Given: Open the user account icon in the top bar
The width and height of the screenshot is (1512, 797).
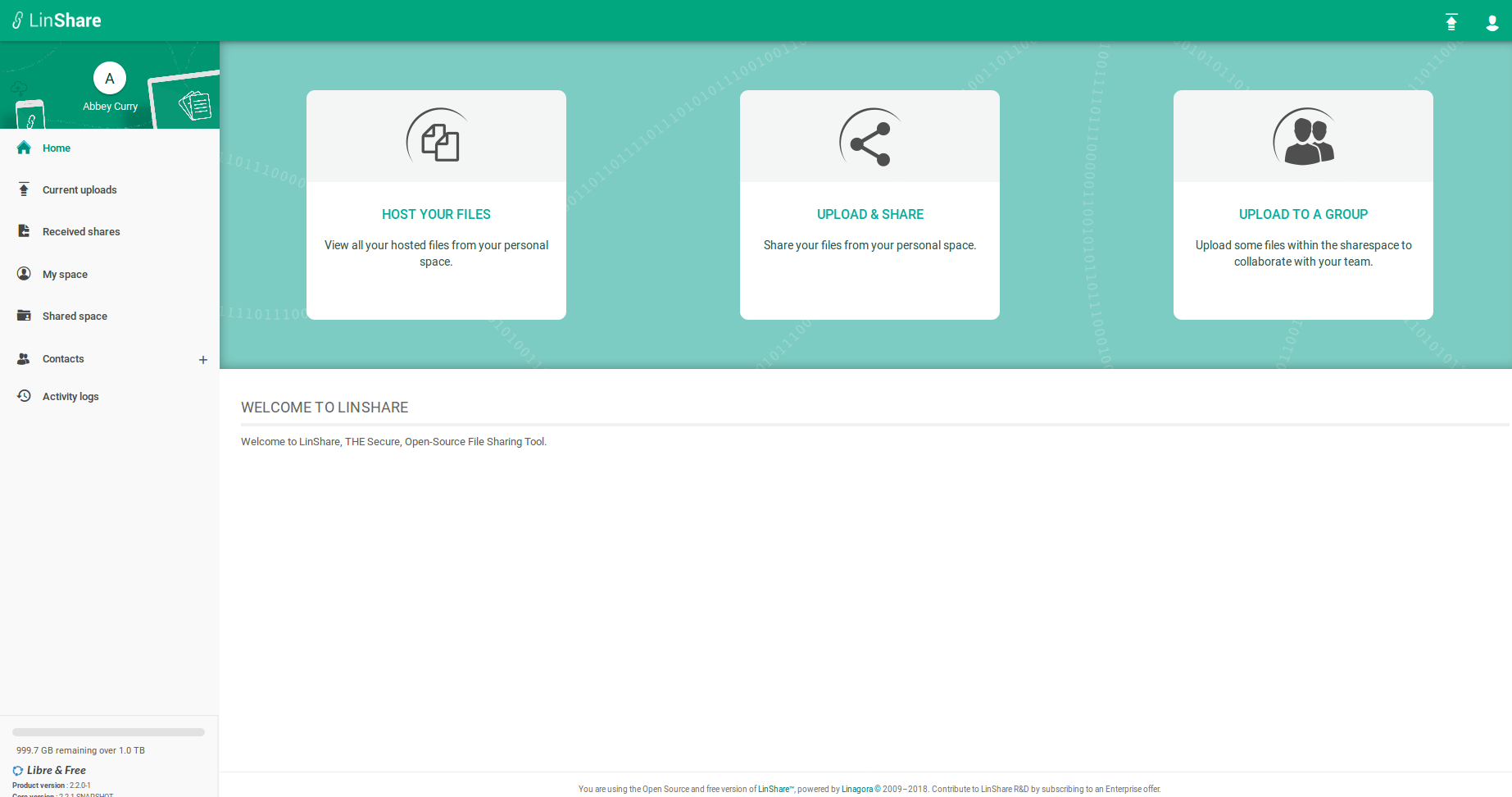Looking at the screenshot, I should click(1492, 23).
